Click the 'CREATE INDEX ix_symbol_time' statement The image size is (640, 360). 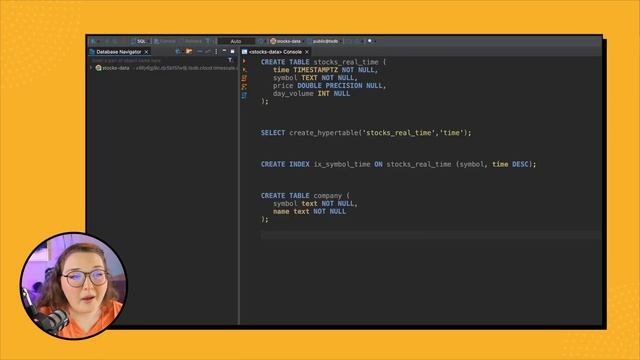[398, 164]
